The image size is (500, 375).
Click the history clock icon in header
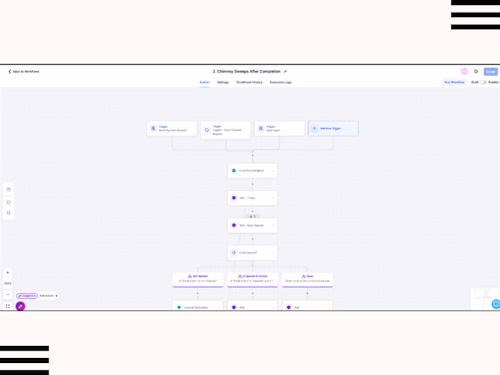coord(476,71)
